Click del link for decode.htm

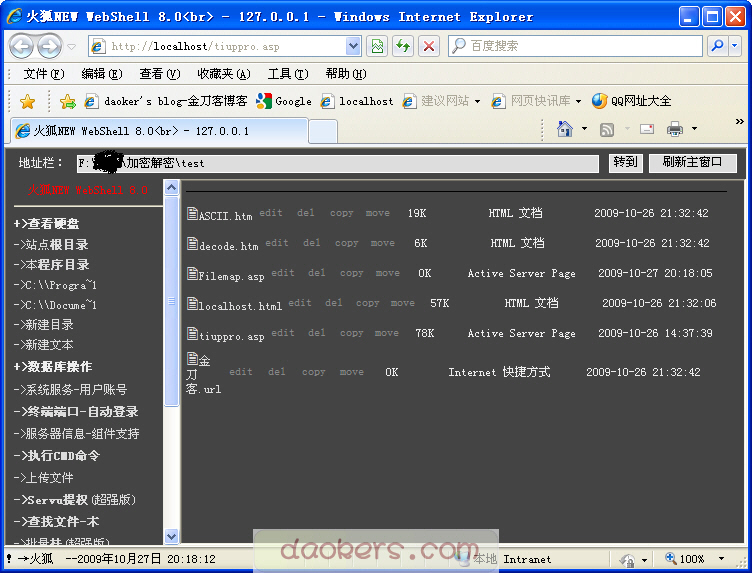(x=312, y=243)
